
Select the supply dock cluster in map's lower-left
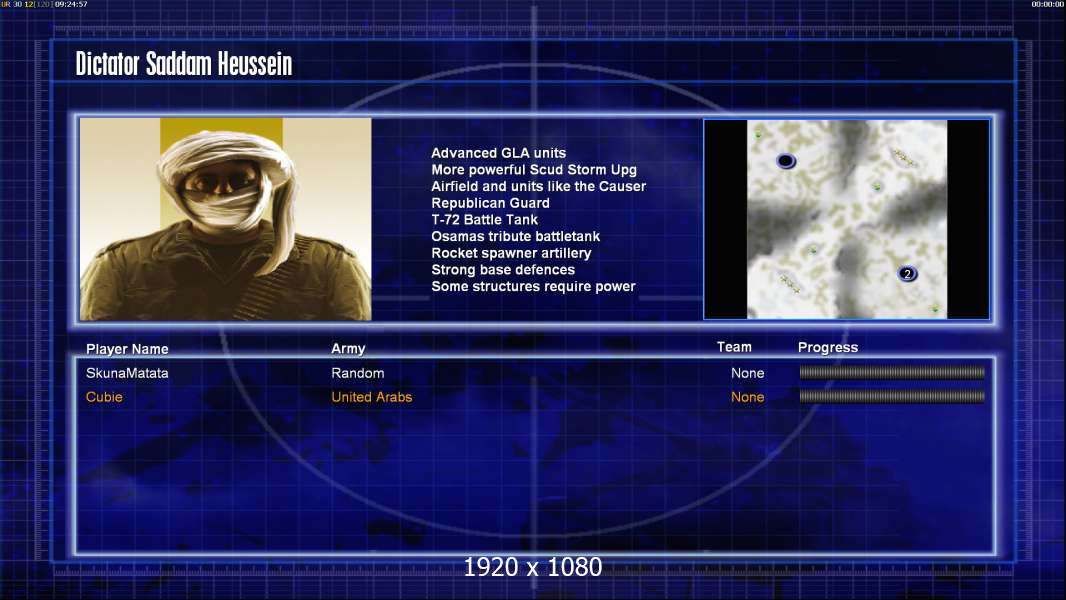tap(790, 283)
